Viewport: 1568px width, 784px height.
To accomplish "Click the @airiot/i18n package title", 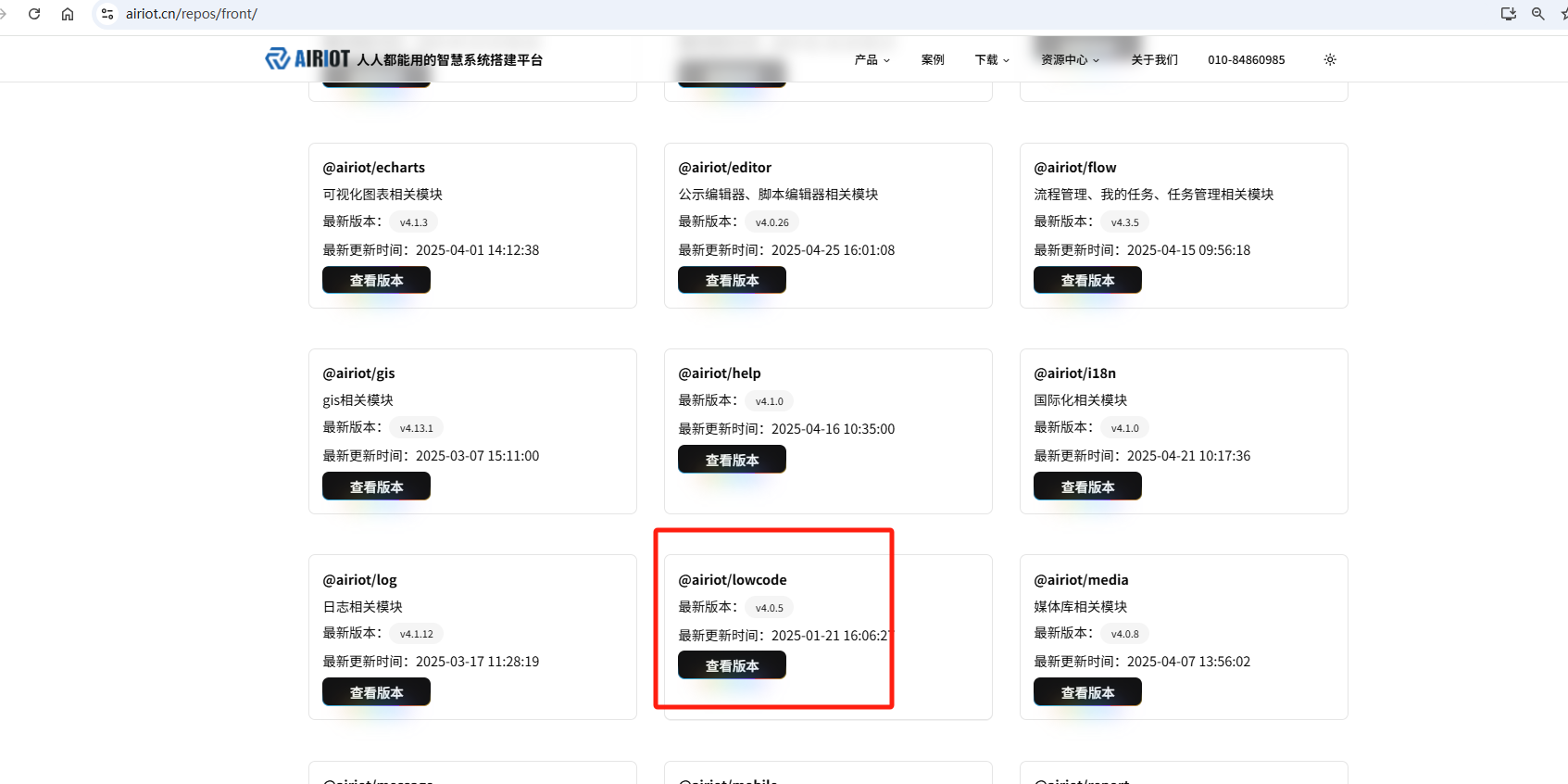I will (1074, 373).
